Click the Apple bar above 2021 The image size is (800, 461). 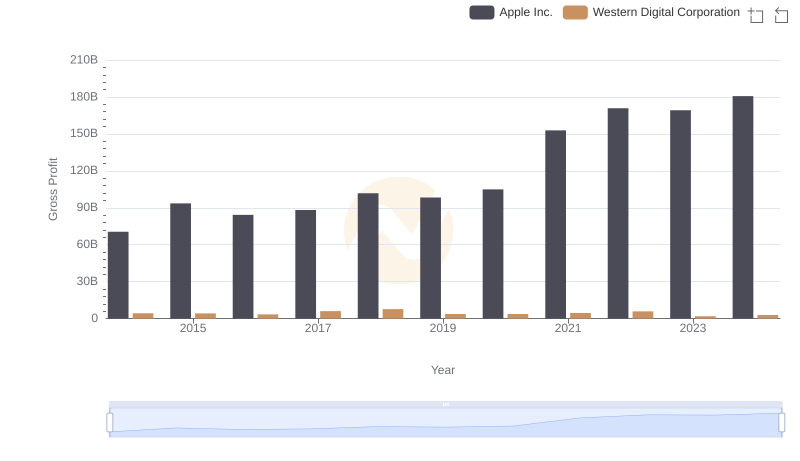(556, 224)
